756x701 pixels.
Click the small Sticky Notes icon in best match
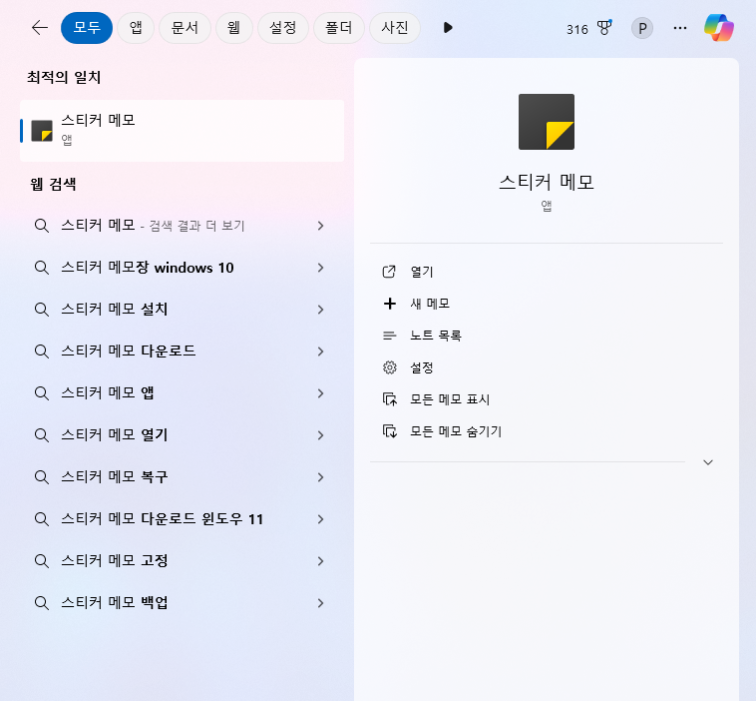pyautogui.click(x=42, y=131)
